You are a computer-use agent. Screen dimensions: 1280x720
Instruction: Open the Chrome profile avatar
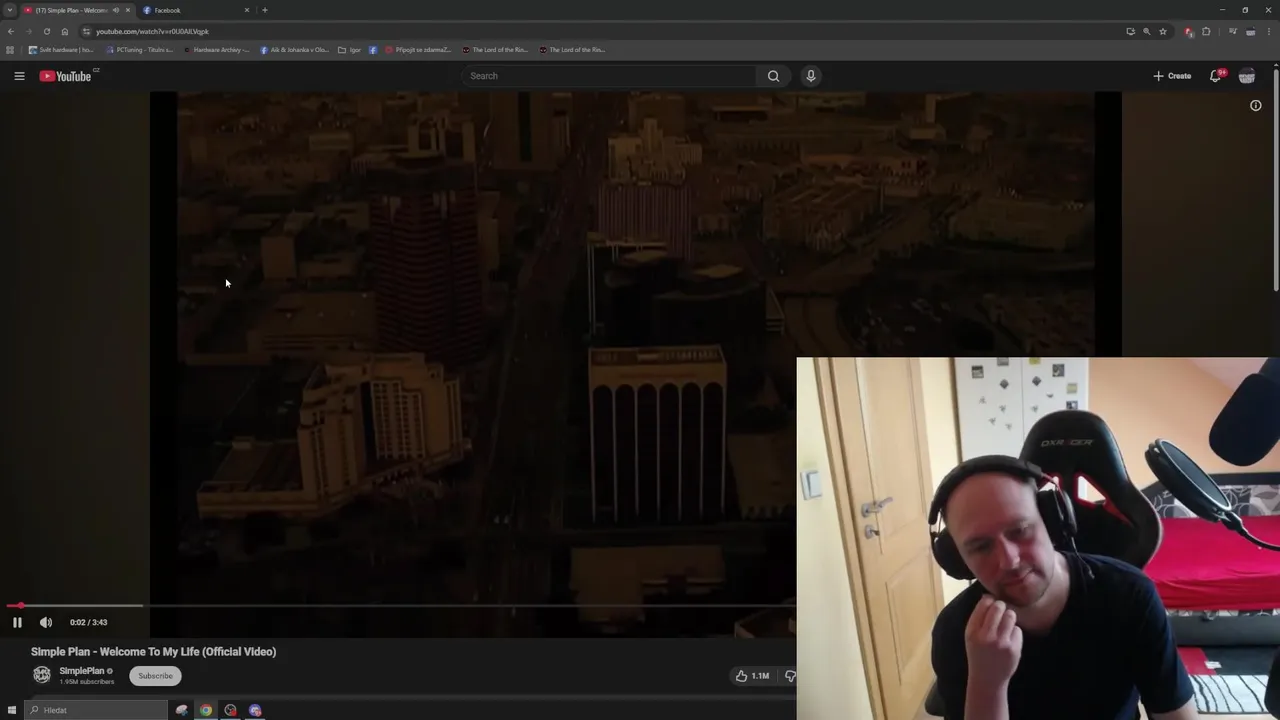pos(1250,31)
